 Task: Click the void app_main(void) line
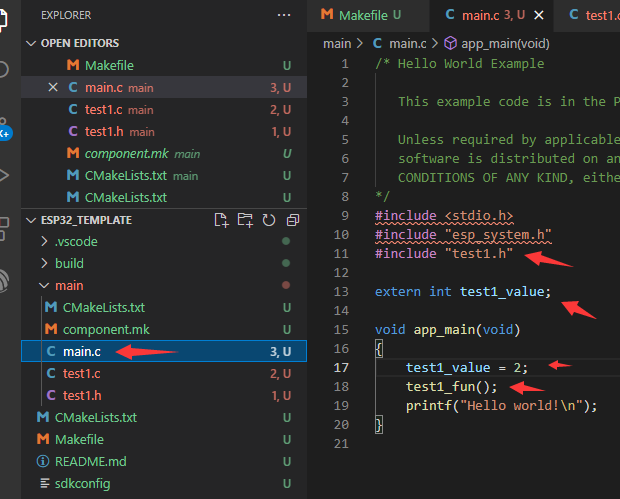[447, 330]
